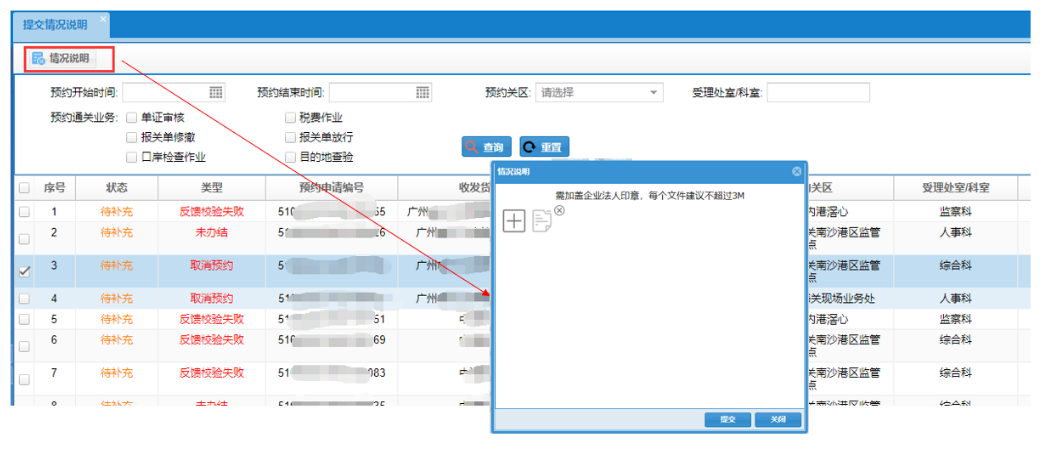Viewport: 1050px width, 456px height.
Task: Check the checkbox for row 1
Action: 24,212
